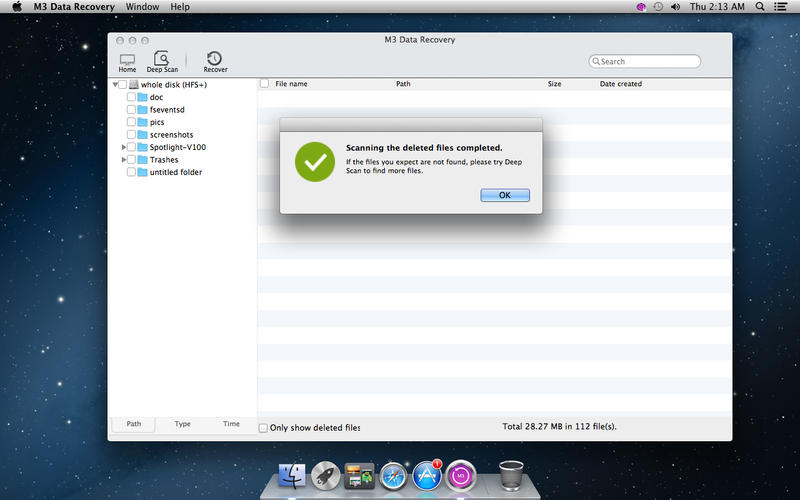Click the whole disk drive icon

(134, 85)
